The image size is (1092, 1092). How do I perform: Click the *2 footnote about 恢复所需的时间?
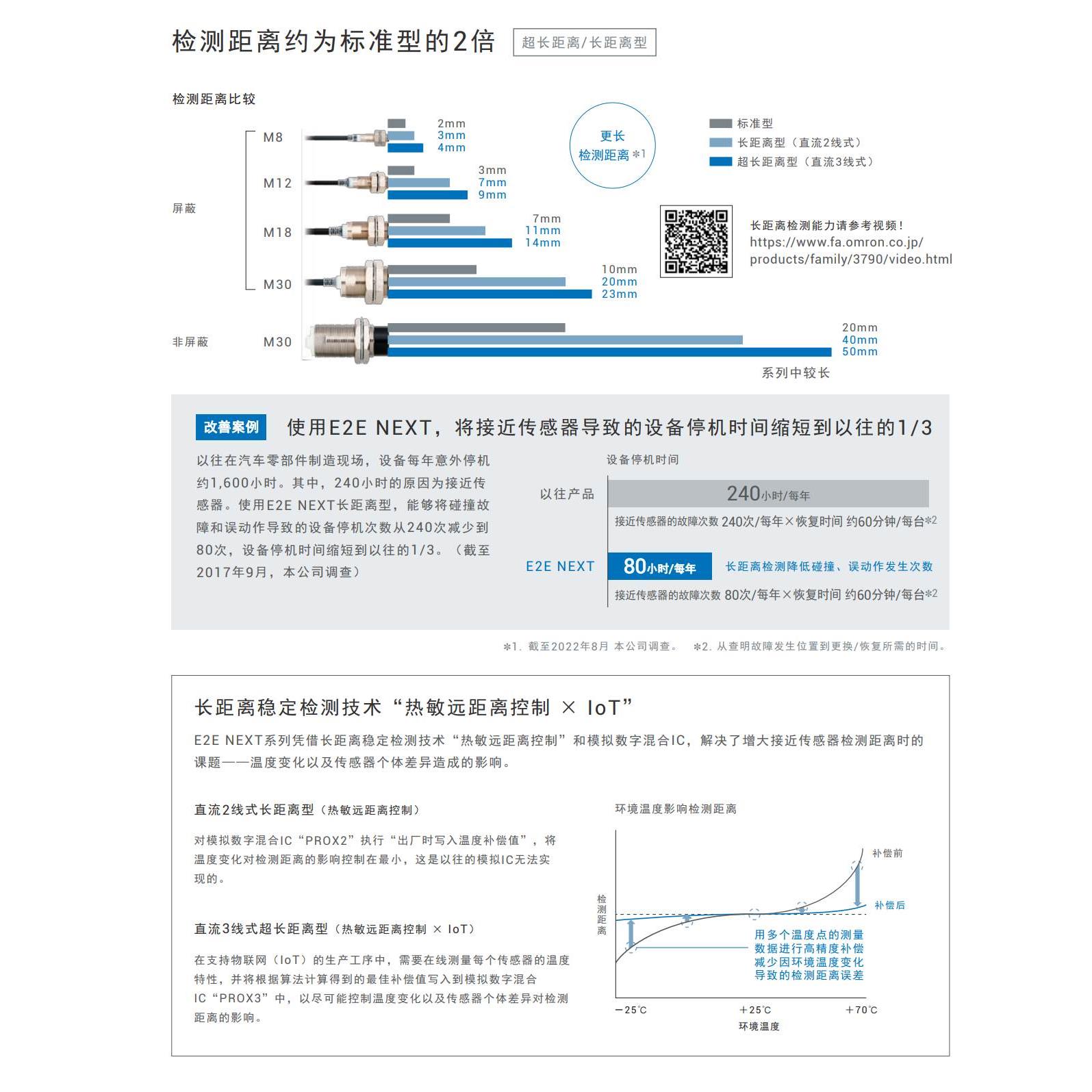[x=820, y=646]
